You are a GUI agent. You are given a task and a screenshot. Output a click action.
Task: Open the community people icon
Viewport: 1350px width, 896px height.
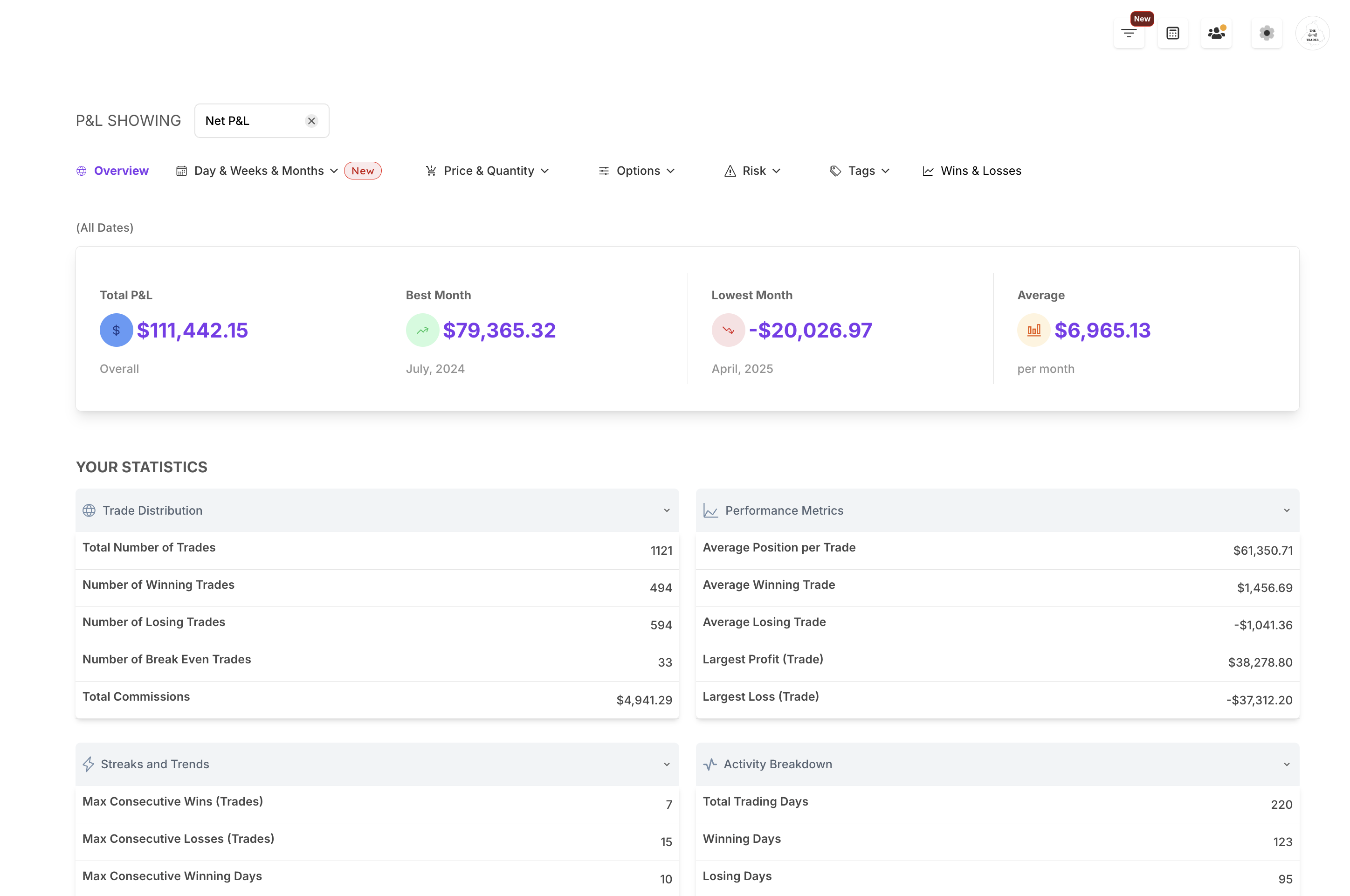(x=1216, y=33)
